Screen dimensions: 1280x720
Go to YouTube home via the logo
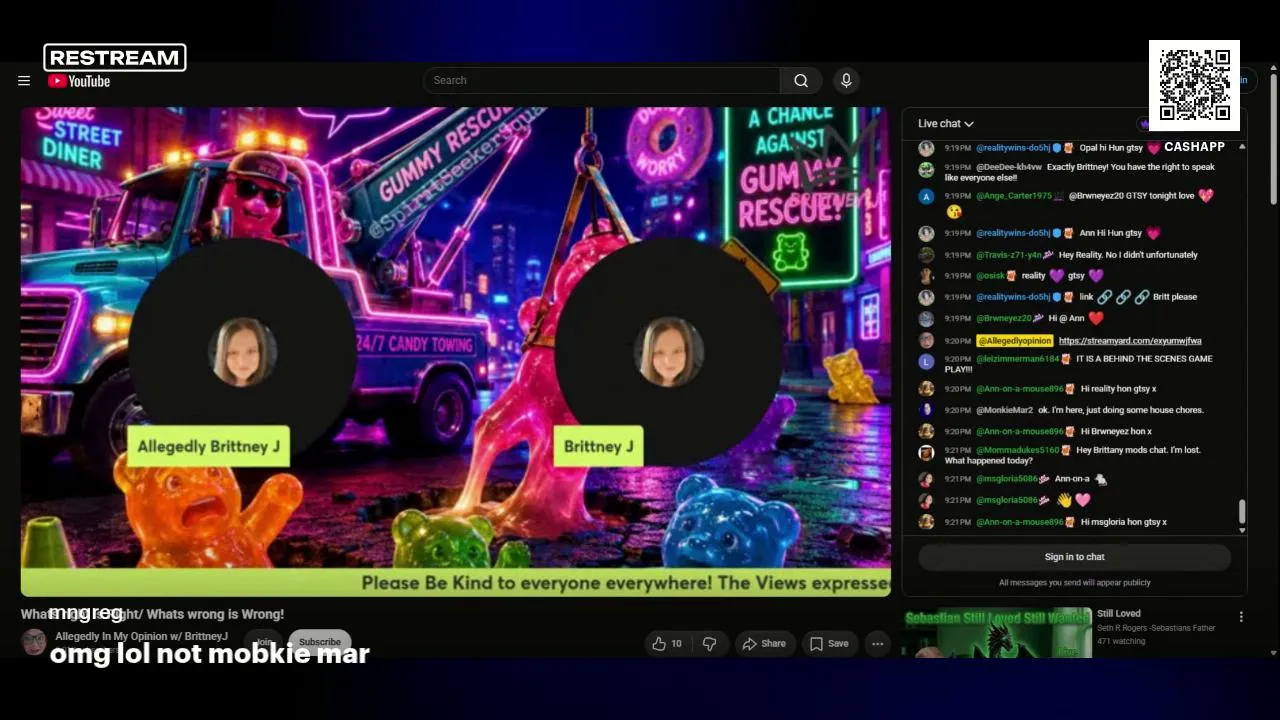pos(79,81)
